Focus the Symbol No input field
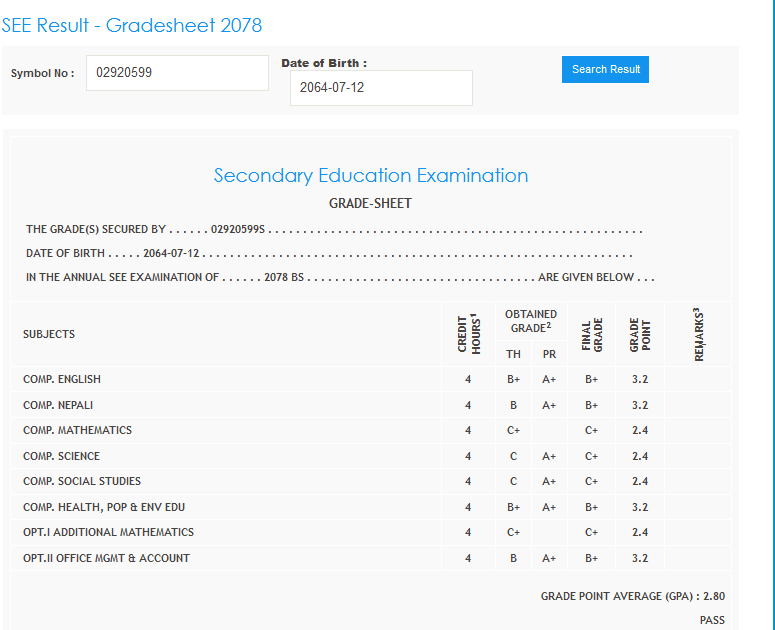The image size is (775, 630). click(177, 73)
